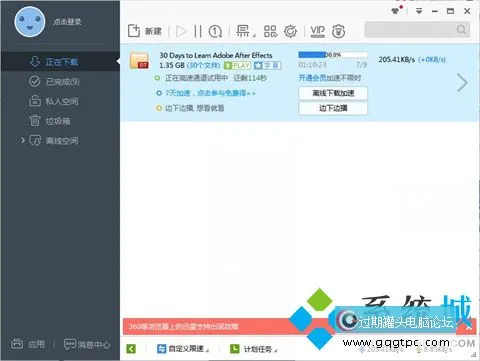The image size is (480, 361).
Task: Click the 30个文件 file count link
Action: click(203, 65)
